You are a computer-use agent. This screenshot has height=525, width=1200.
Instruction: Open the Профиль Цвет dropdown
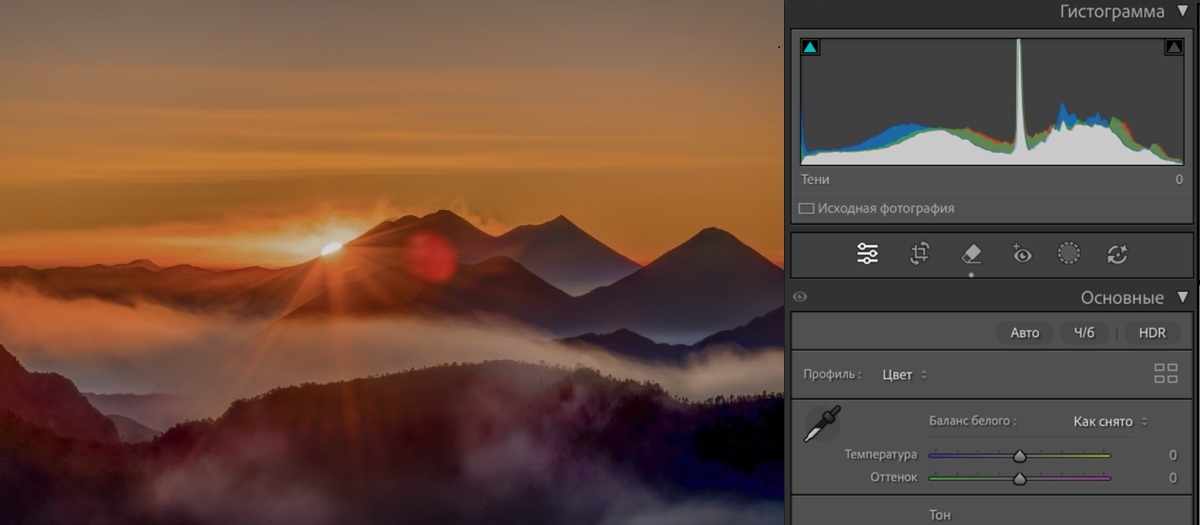click(x=904, y=375)
